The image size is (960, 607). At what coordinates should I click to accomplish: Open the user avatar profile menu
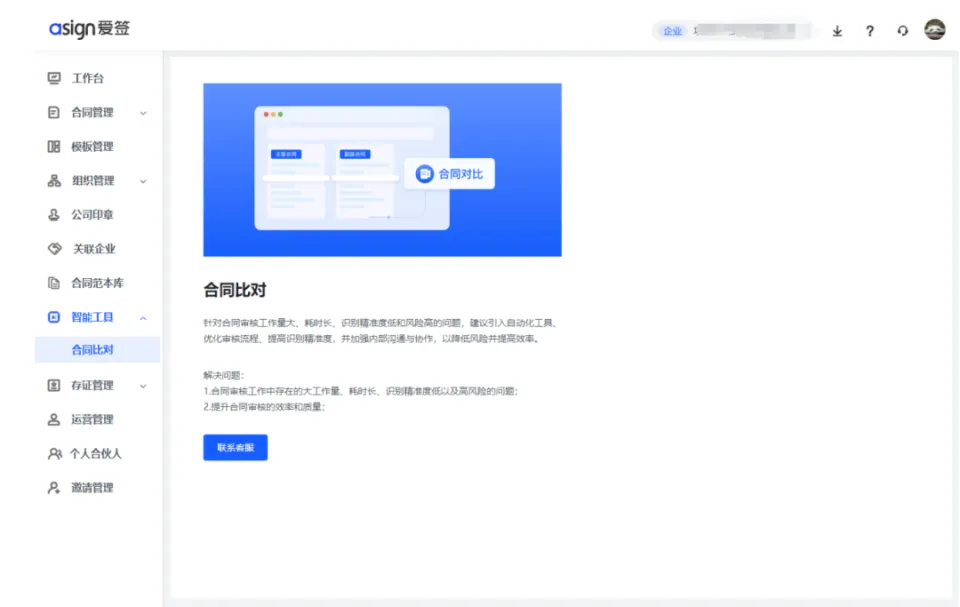pos(935,30)
